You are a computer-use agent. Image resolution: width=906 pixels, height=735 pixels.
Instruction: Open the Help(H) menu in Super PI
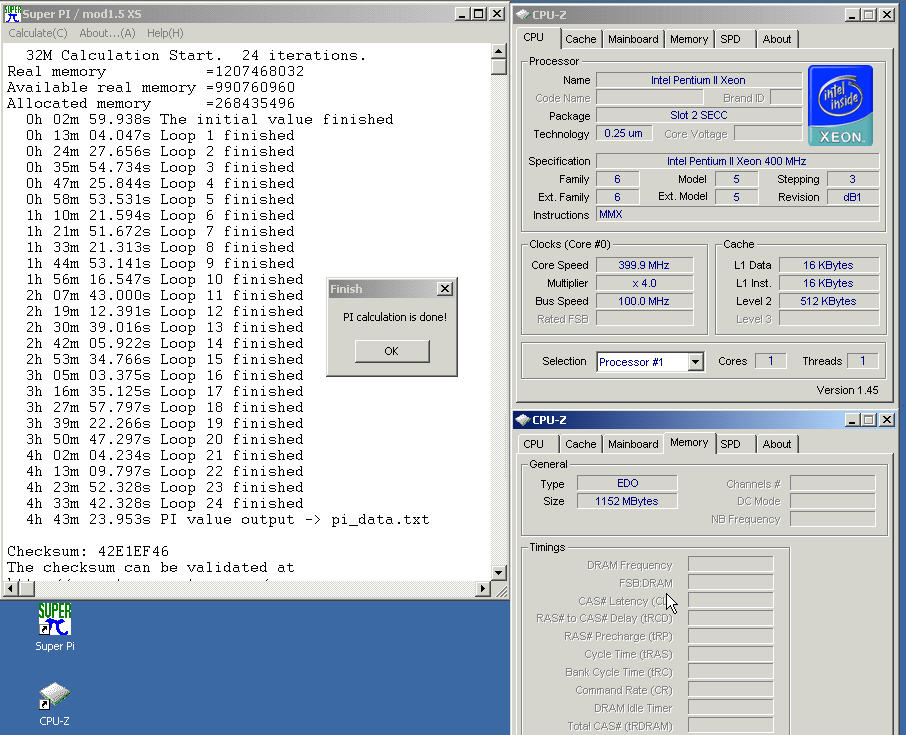coord(165,33)
